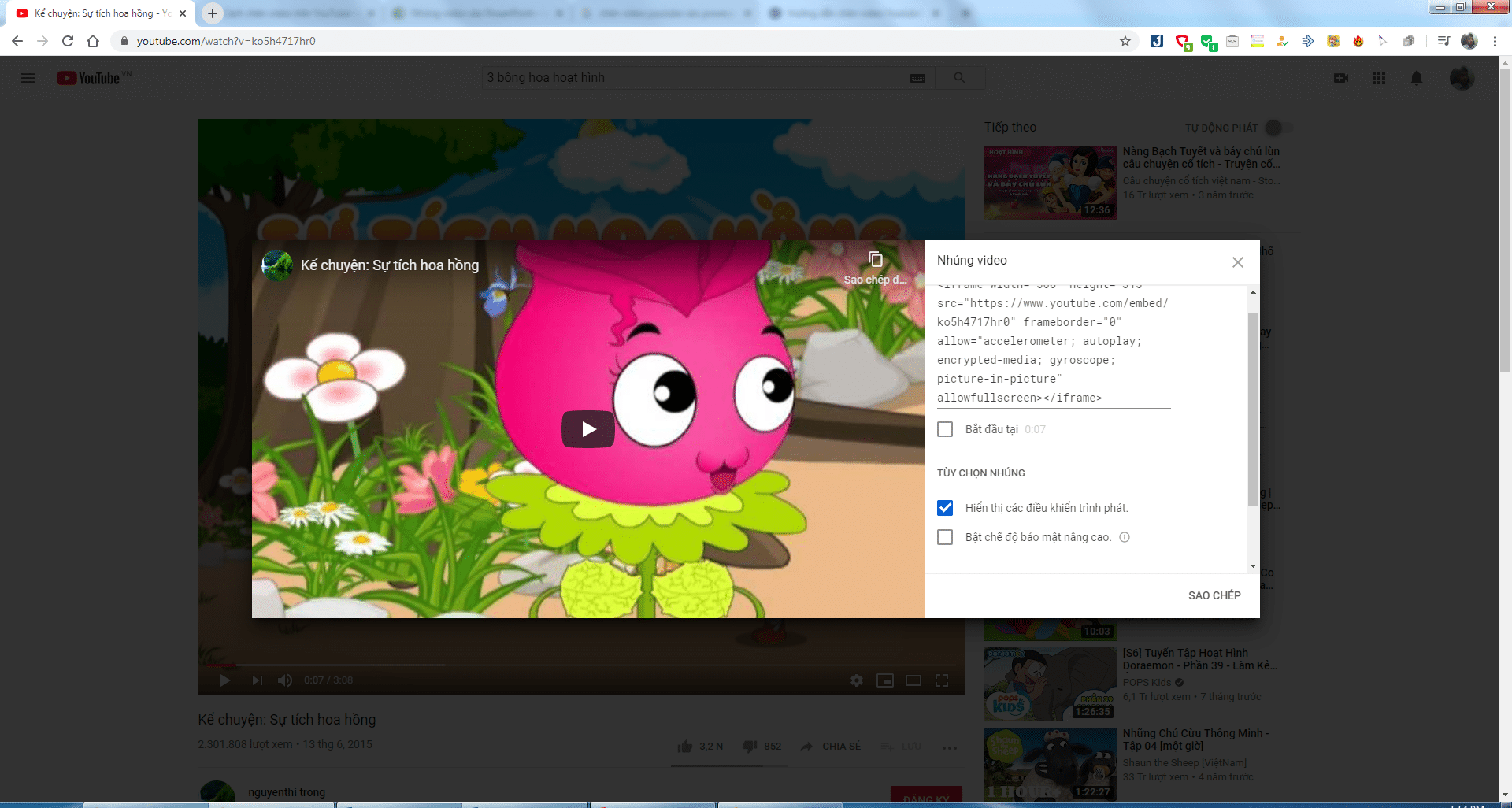
Task: Open the Chrome three-dot menu
Action: [x=1495, y=41]
